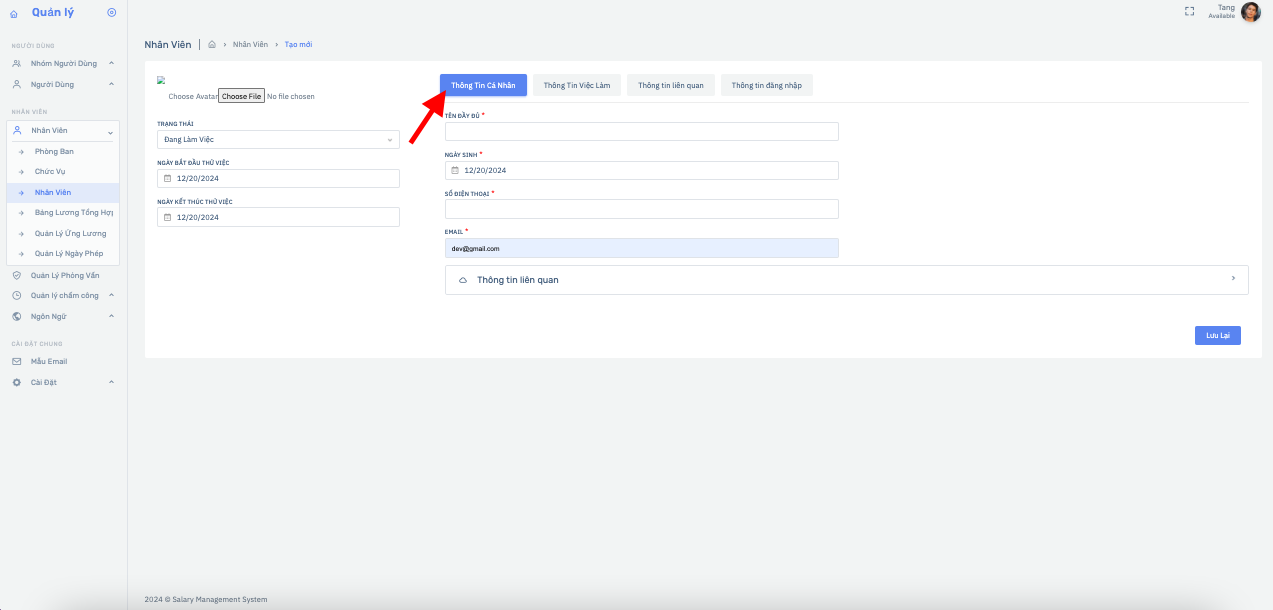The height and width of the screenshot is (610, 1273).
Task: Open the Thông tin đăng nhập tab
Action: point(766,86)
